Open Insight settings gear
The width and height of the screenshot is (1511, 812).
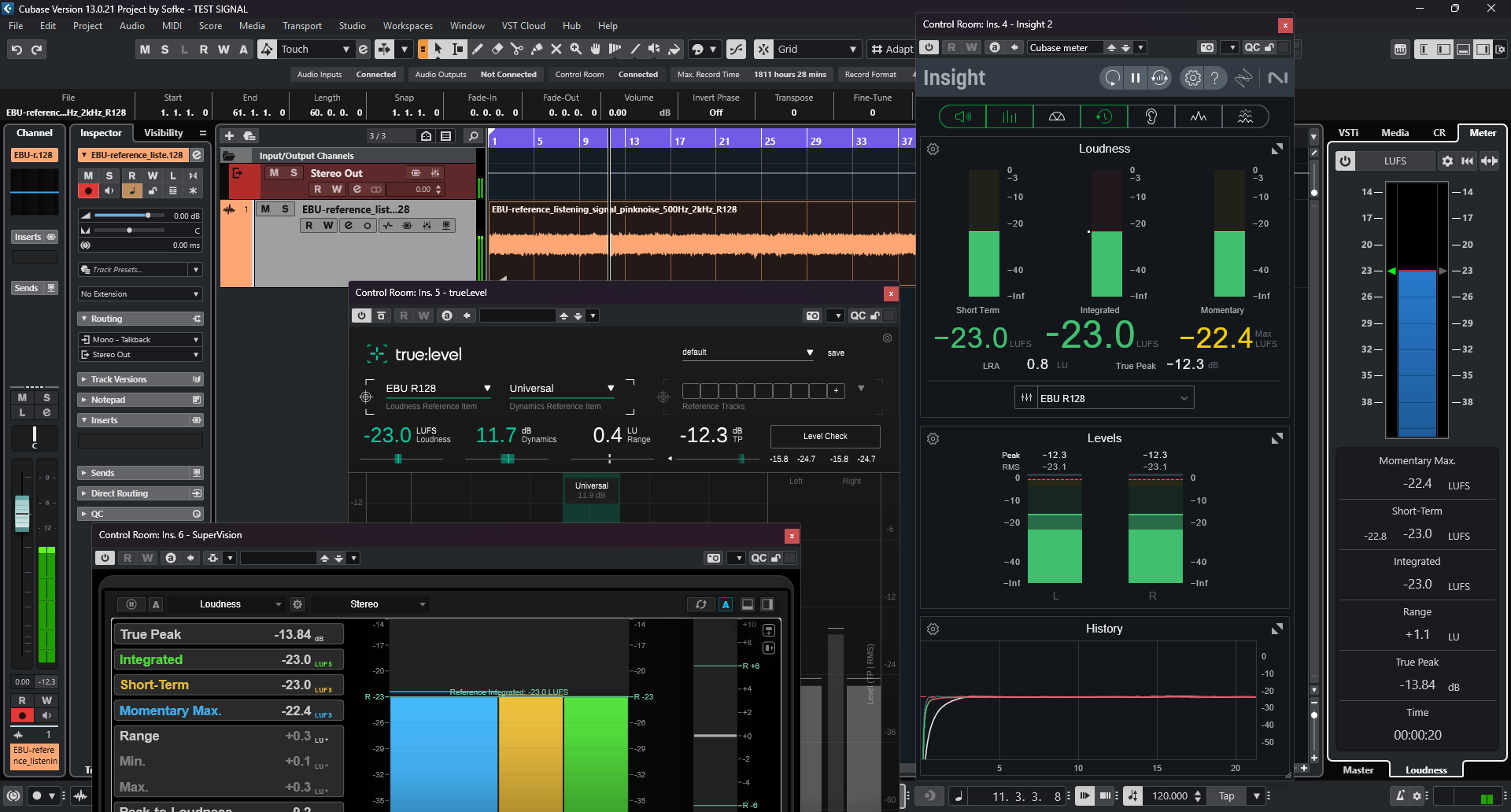tap(1192, 78)
